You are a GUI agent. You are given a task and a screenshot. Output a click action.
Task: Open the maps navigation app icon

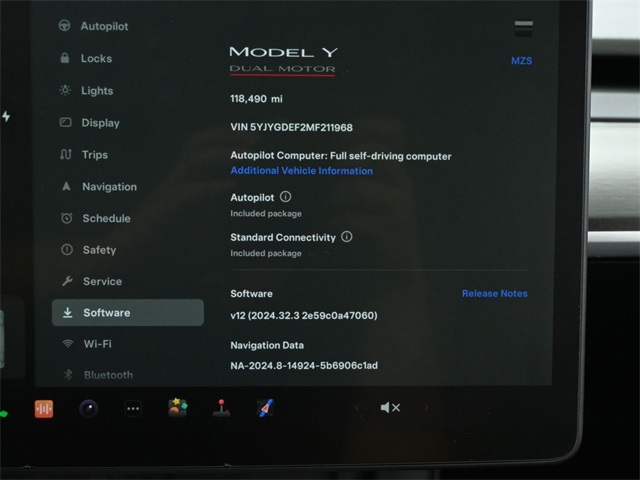[266, 408]
